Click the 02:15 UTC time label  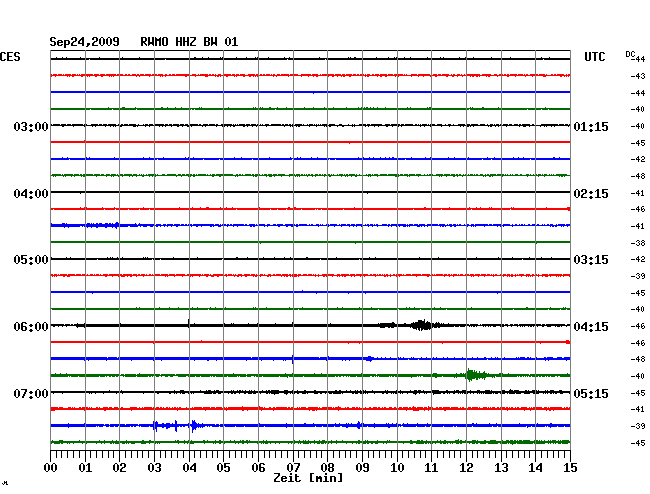click(x=591, y=194)
